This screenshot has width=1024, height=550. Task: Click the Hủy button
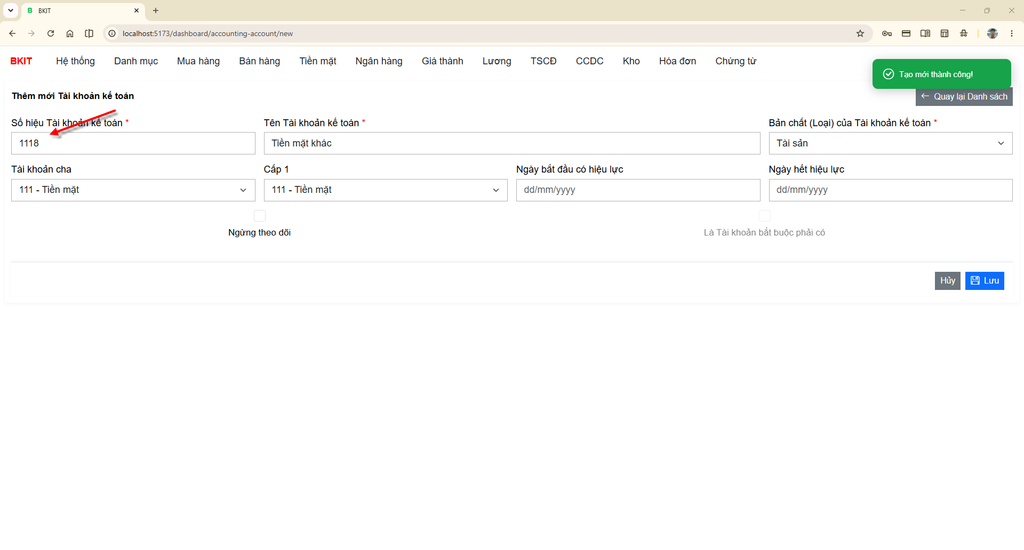pyautogui.click(x=948, y=281)
